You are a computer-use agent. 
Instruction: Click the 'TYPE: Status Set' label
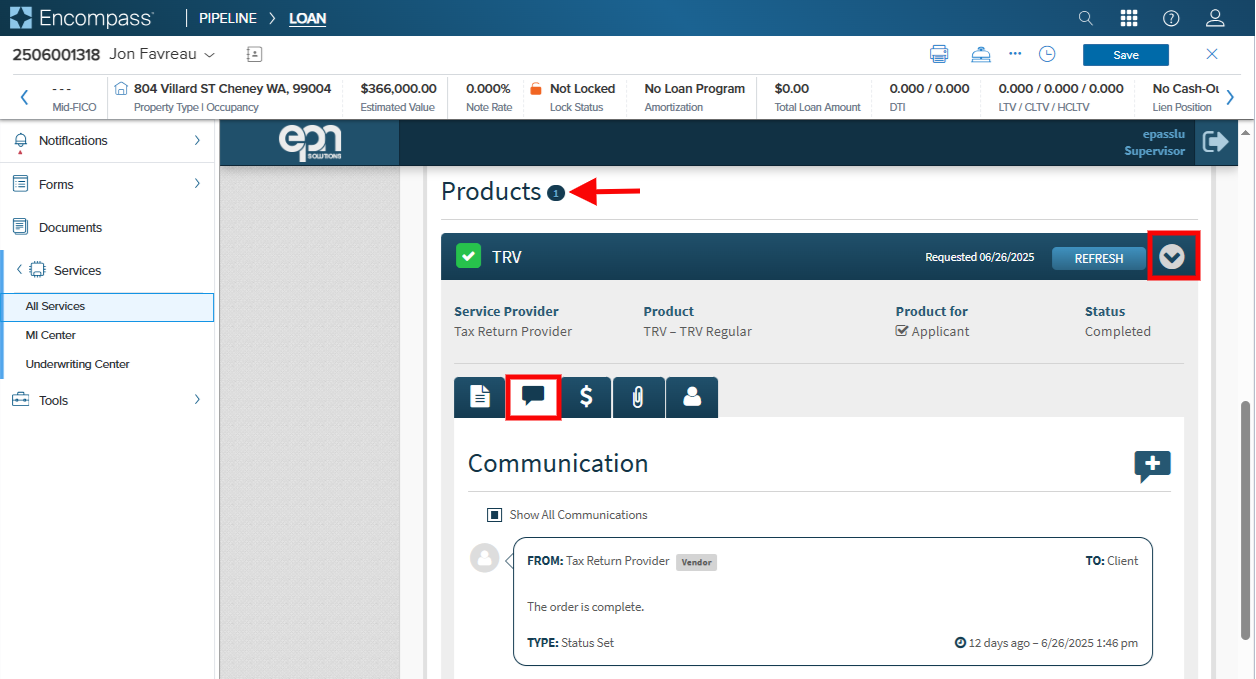570,642
